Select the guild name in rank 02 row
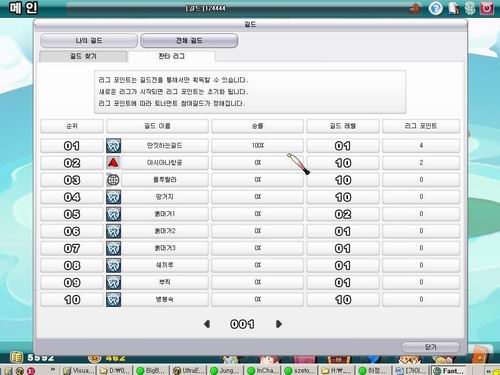Viewport: 500px width, 375px height. click(164, 163)
